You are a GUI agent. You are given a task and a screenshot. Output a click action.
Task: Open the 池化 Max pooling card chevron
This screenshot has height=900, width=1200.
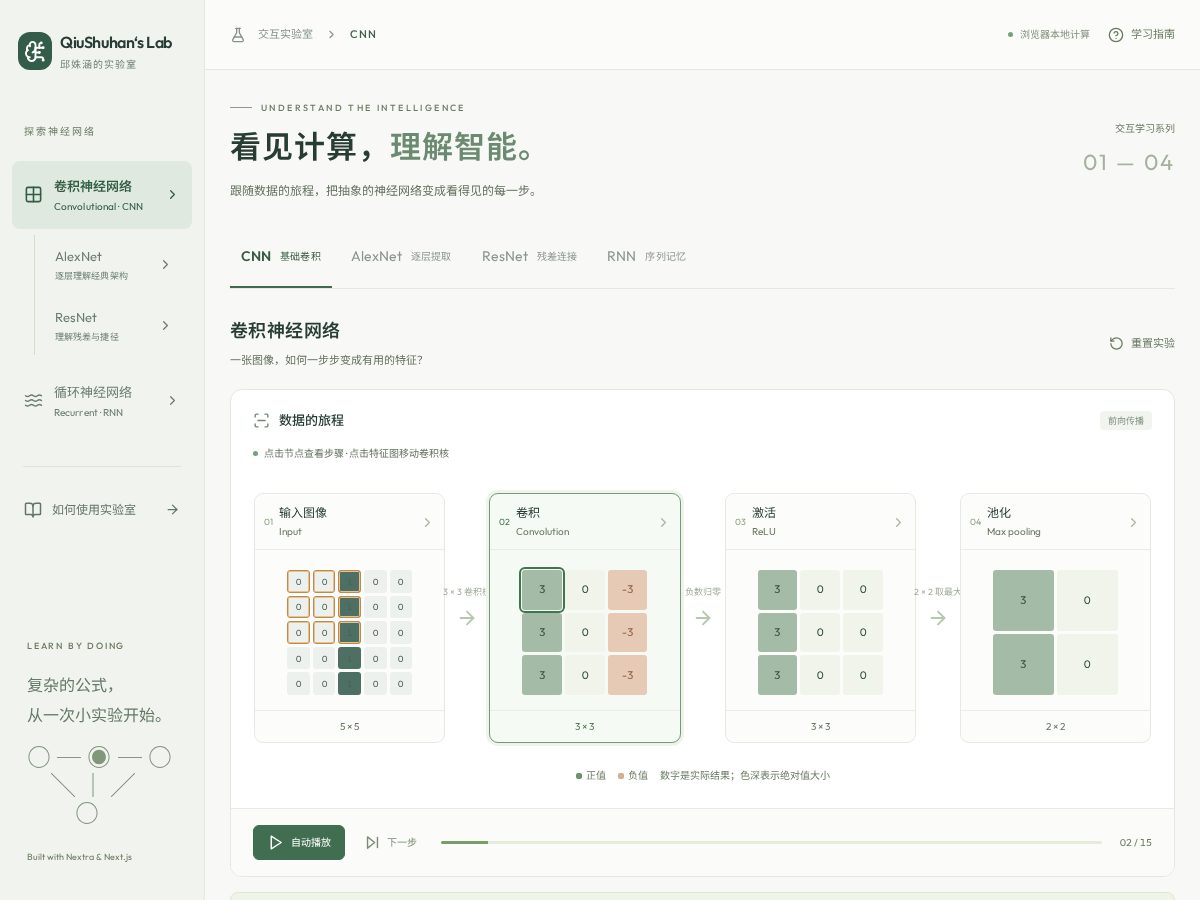click(1133, 522)
